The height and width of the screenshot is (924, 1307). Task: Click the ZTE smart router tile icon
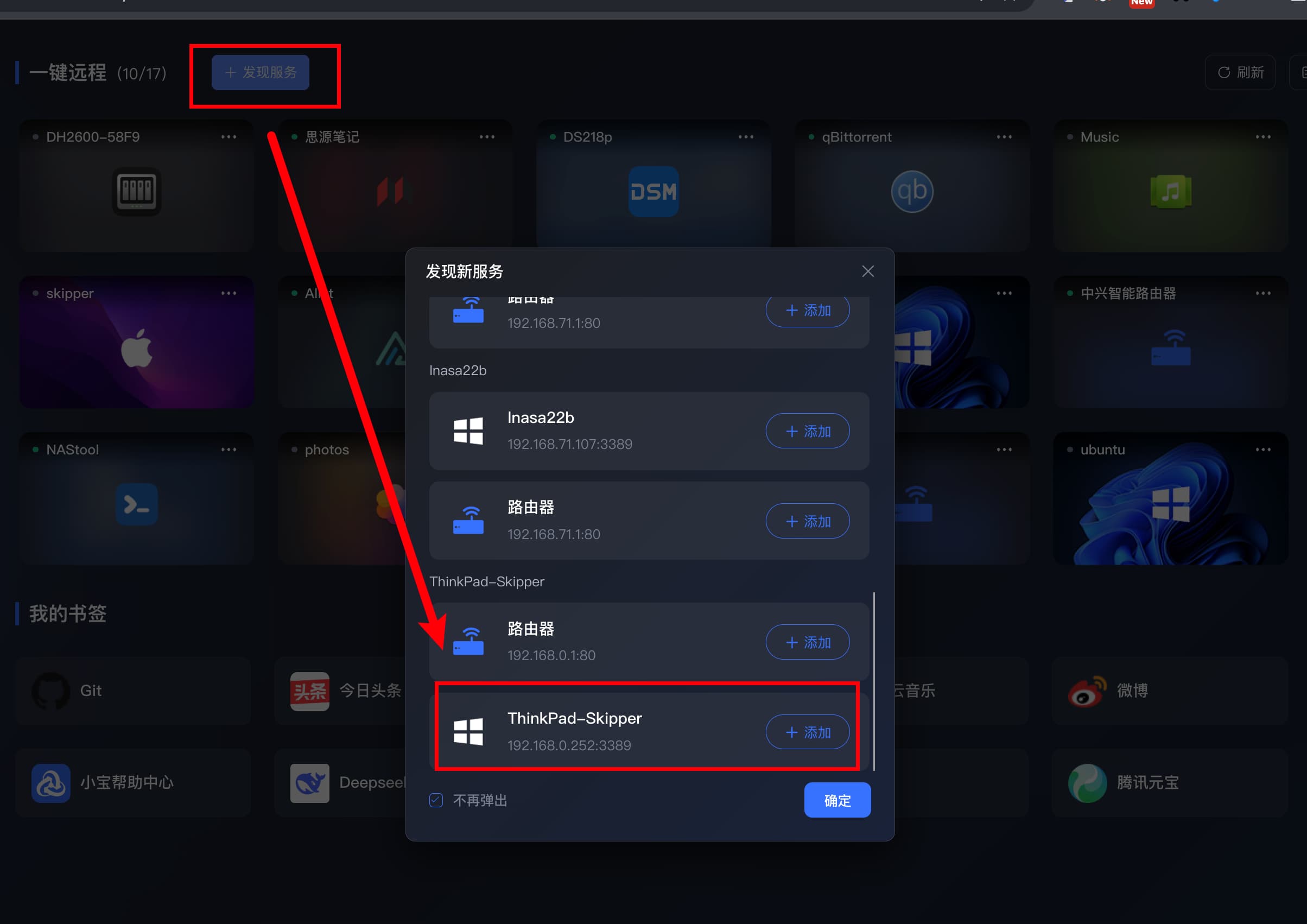(x=1170, y=348)
